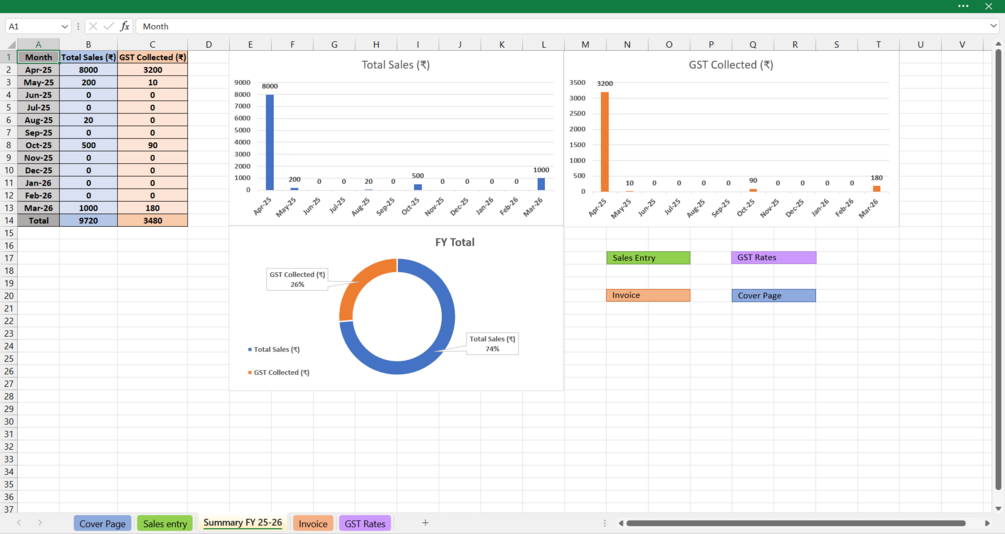Select the GST Collected (₹) bar chart title

pos(731,65)
